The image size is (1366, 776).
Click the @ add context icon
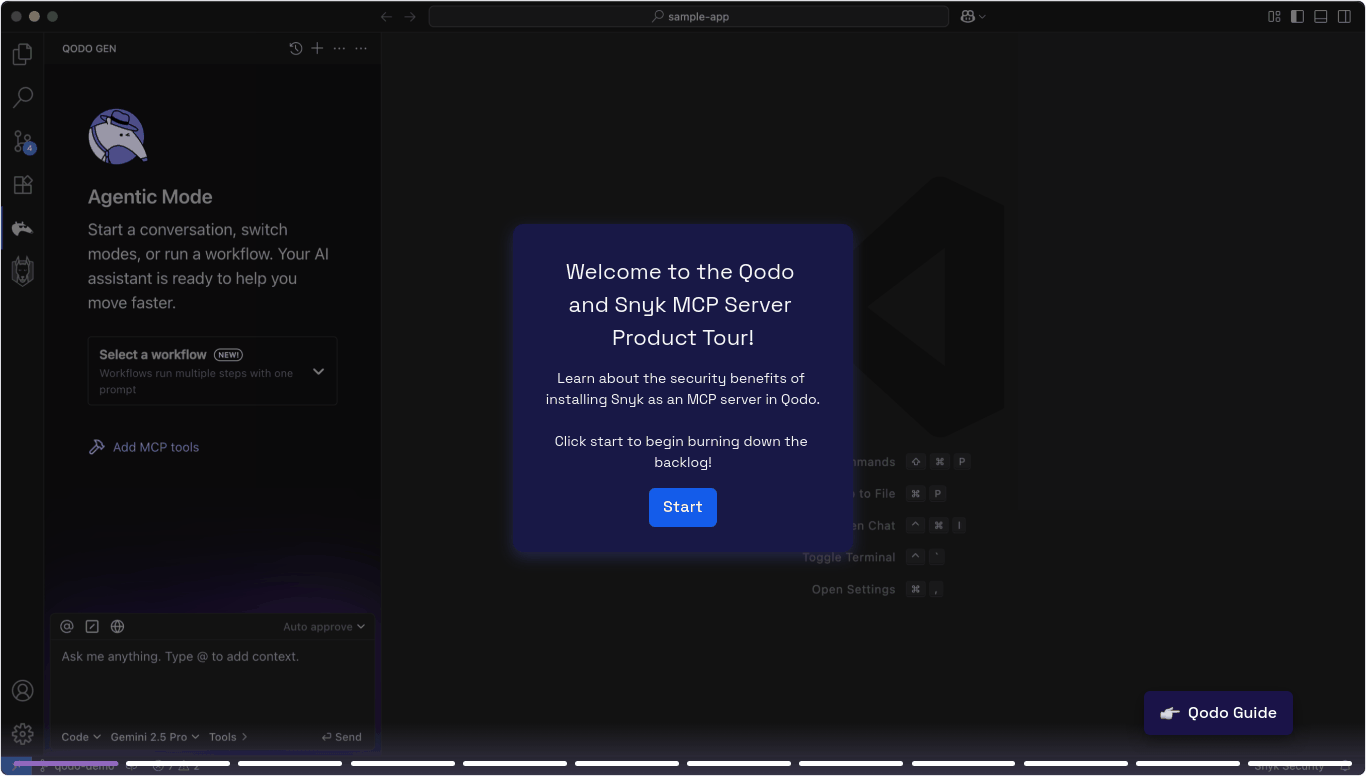[67, 626]
